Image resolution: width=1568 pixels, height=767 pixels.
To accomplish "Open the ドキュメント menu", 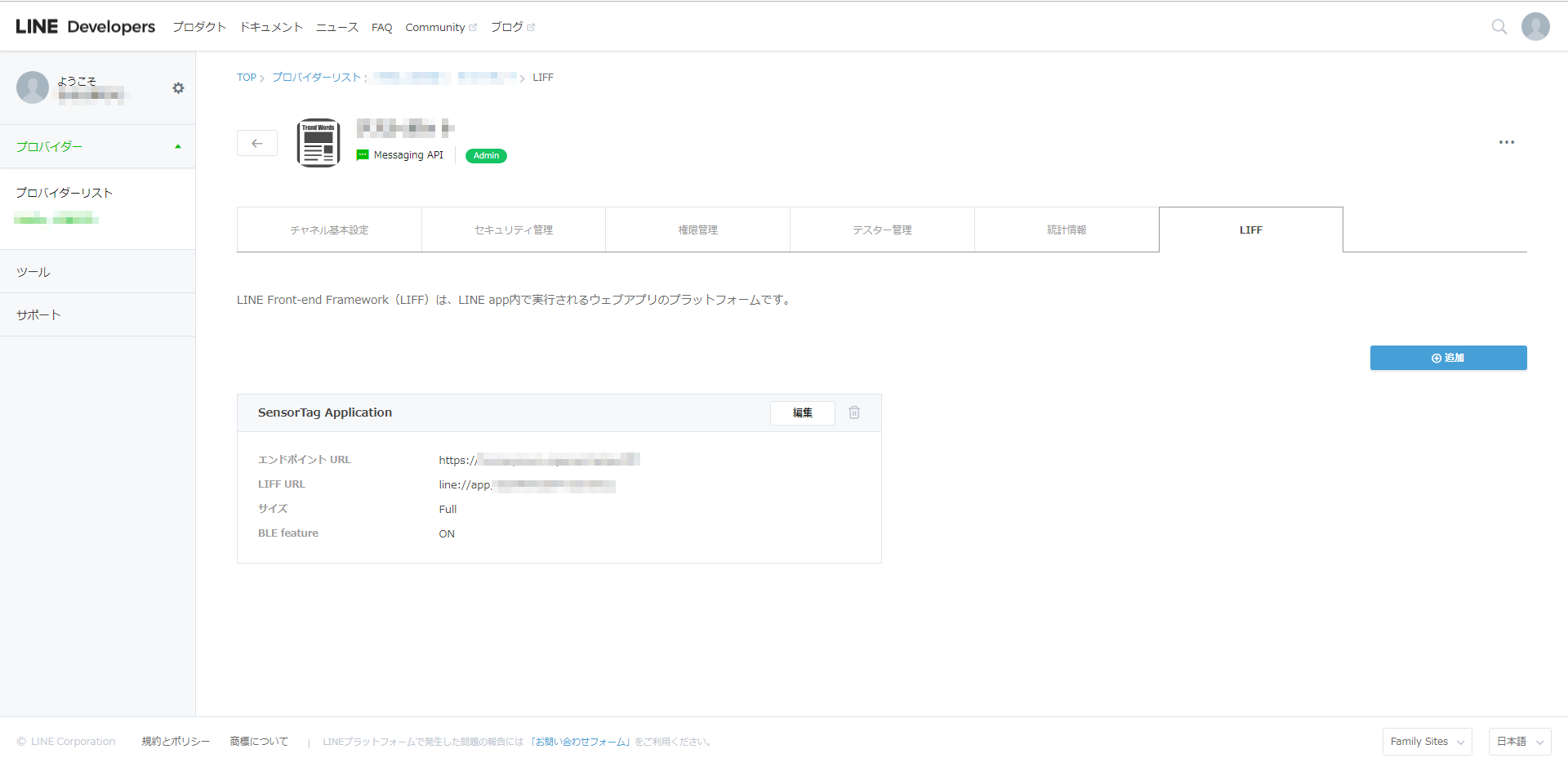I will coord(271,27).
